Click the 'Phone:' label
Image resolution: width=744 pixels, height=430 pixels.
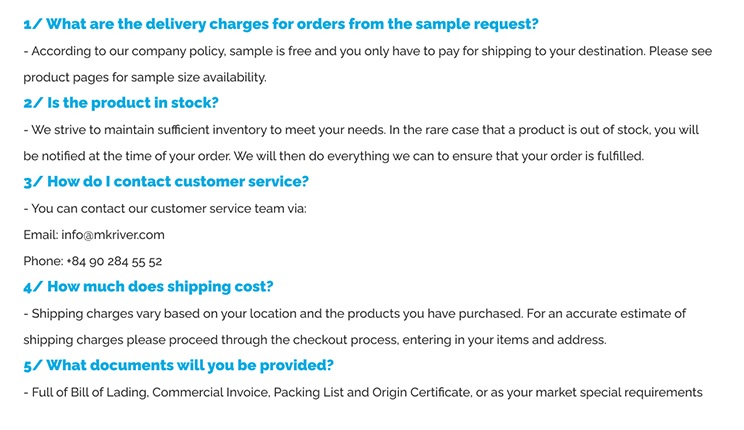[x=42, y=261]
